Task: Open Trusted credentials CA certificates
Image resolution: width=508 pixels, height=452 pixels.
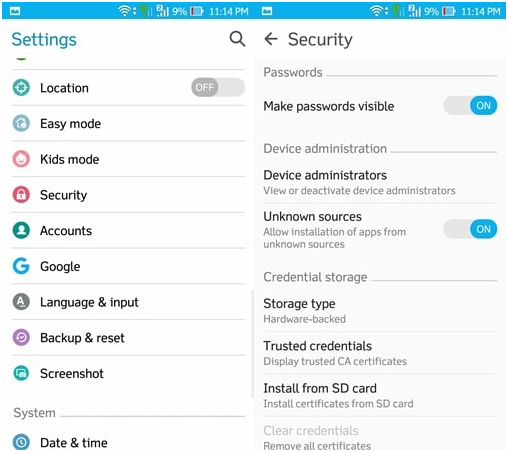Action: (x=380, y=353)
